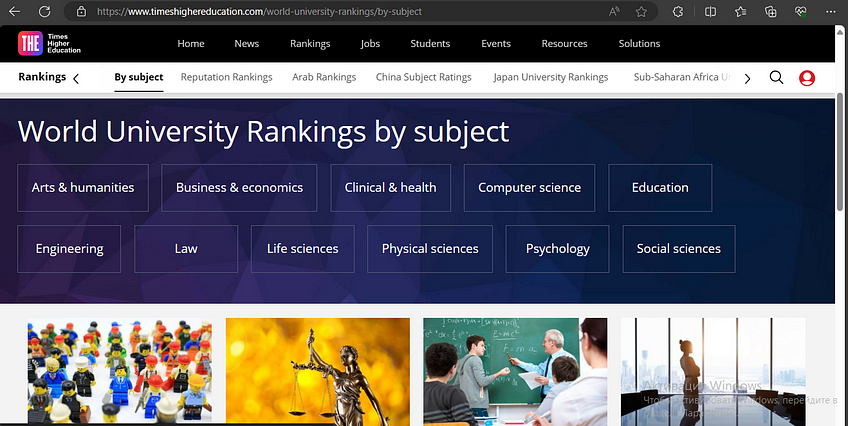Switch to China Subject Ratings tab
This screenshot has height=426, width=848.
(423, 77)
